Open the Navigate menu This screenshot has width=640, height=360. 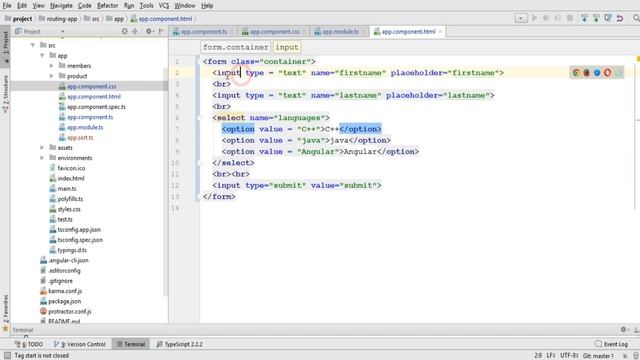[61, 6]
